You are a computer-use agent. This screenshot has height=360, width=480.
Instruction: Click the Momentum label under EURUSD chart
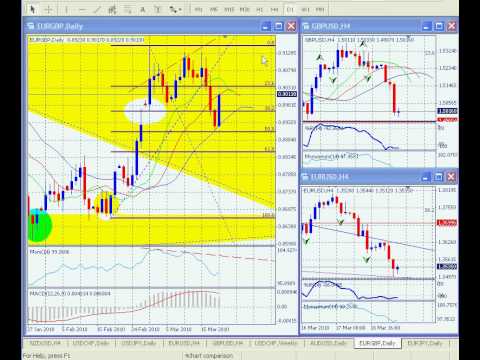(330, 306)
